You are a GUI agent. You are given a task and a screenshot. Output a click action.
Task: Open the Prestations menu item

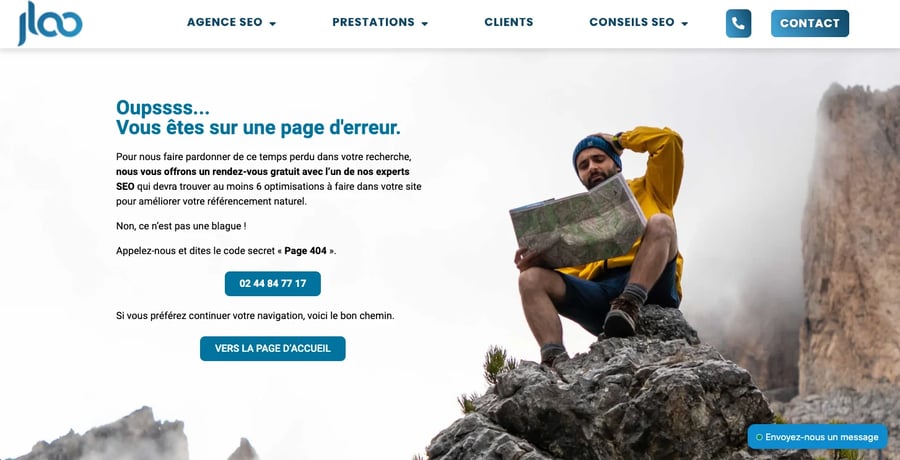[373, 22]
